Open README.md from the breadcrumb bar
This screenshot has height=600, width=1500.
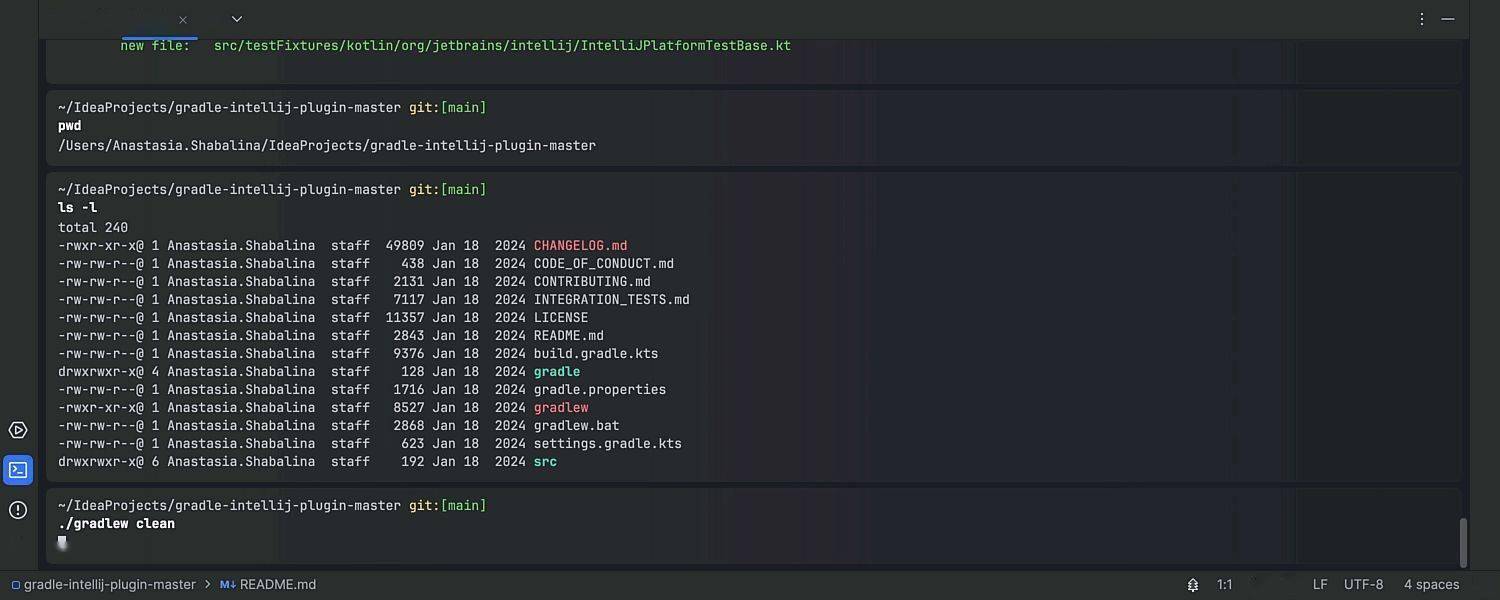(x=277, y=584)
